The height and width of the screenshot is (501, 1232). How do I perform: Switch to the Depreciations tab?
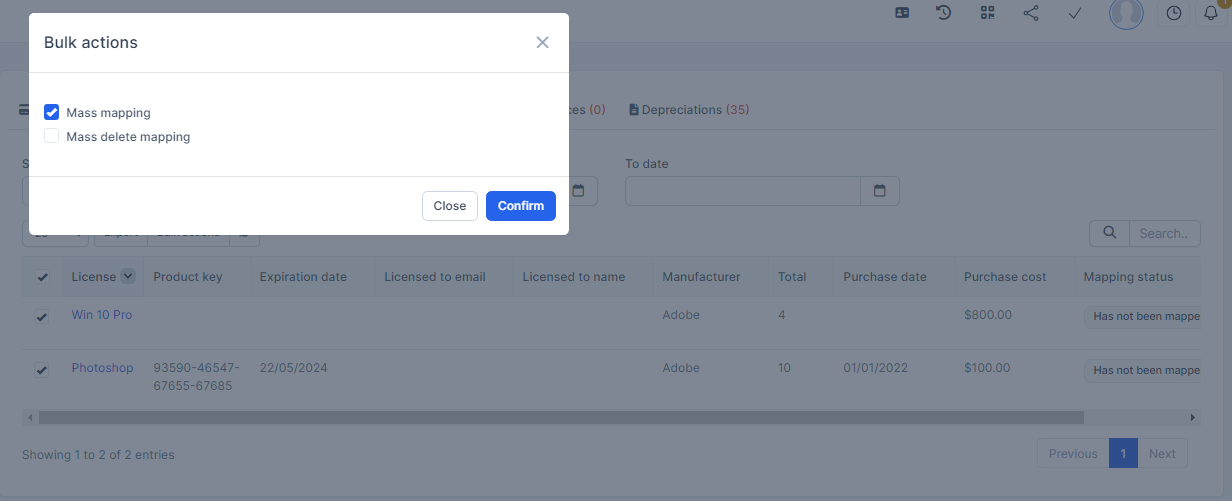coord(689,110)
